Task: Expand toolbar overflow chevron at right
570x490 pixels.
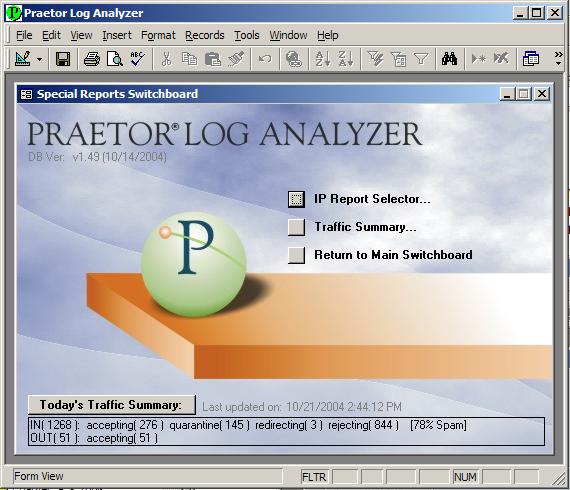Action: tap(558, 59)
